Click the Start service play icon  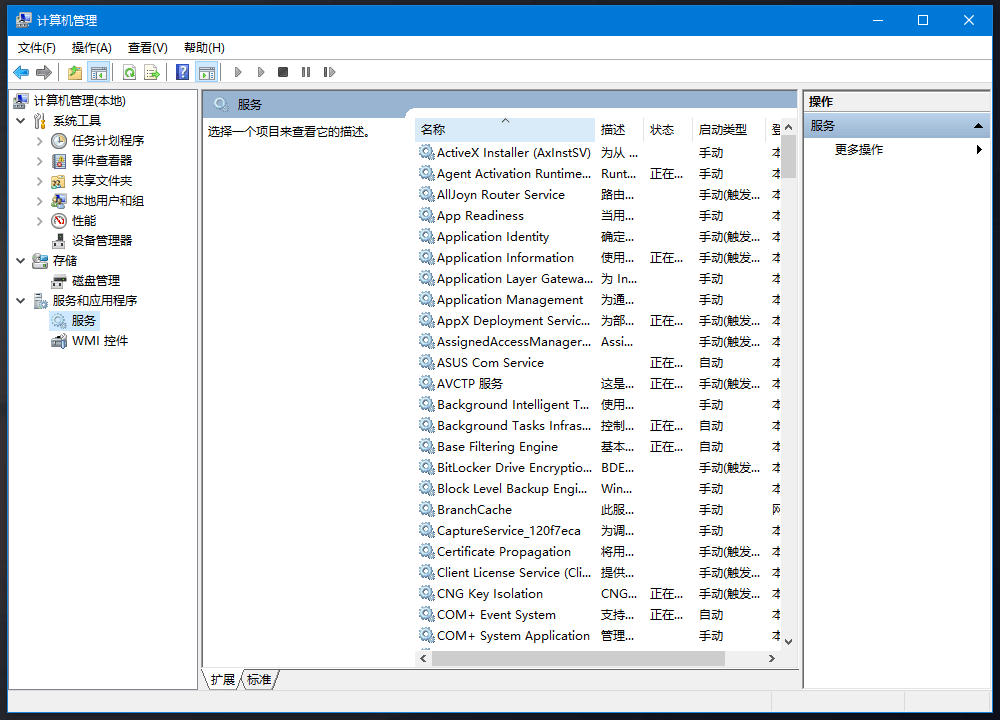(x=238, y=73)
